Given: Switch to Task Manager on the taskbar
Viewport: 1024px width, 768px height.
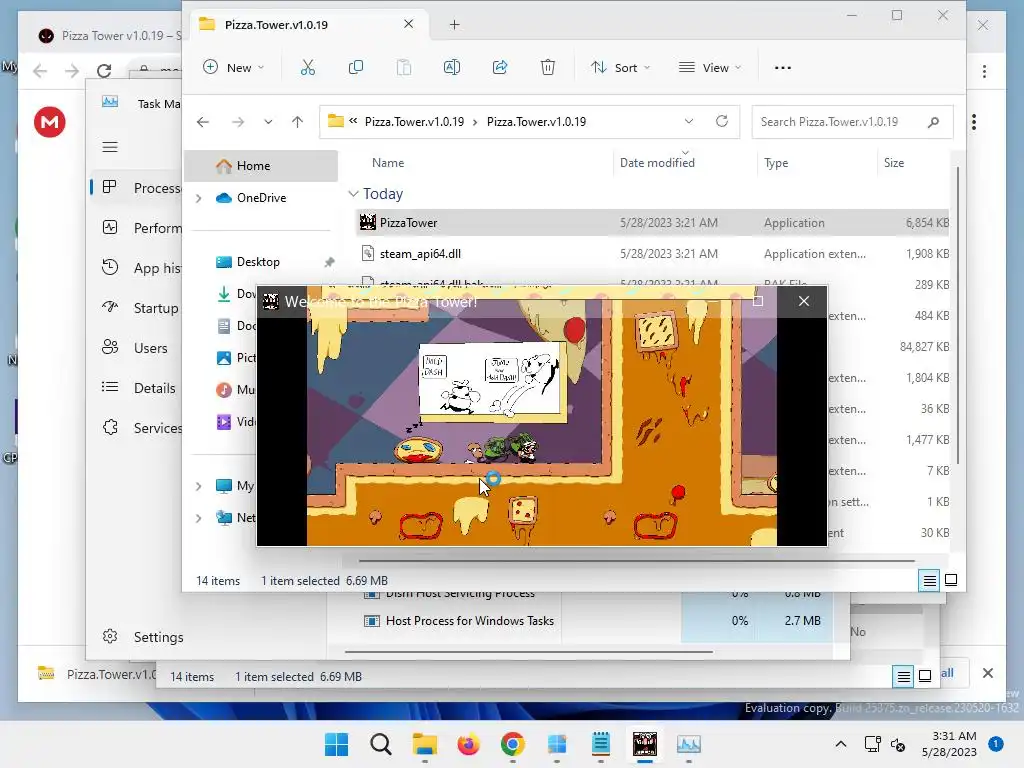Looking at the screenshot, I should (x=688, y=744).
